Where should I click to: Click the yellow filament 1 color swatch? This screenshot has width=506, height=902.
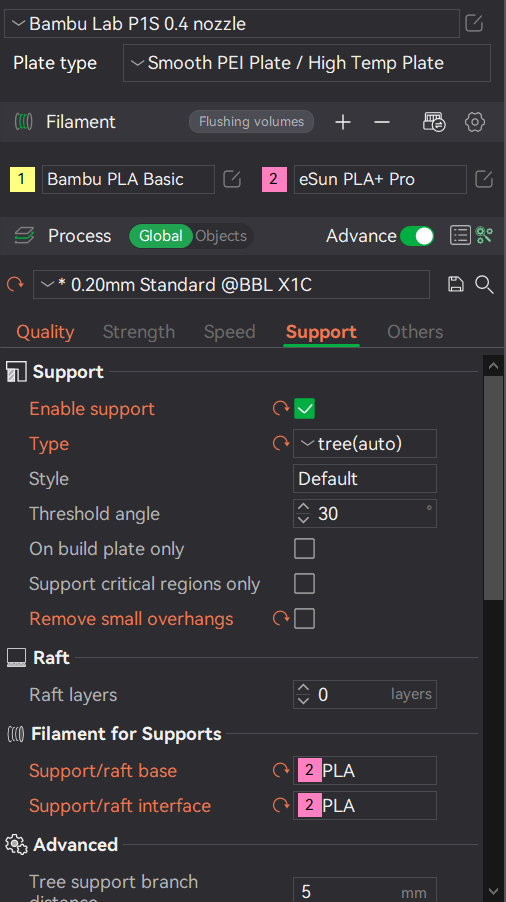tap(22, 179)
